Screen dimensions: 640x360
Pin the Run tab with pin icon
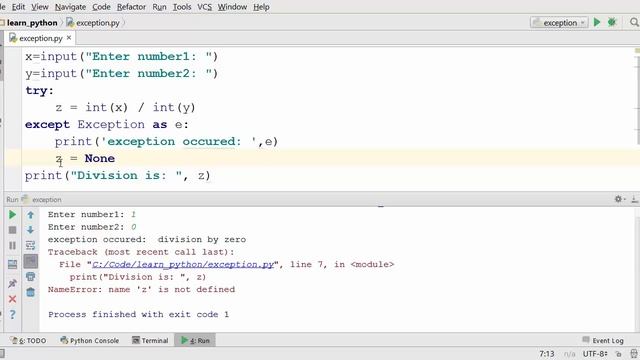12,283
